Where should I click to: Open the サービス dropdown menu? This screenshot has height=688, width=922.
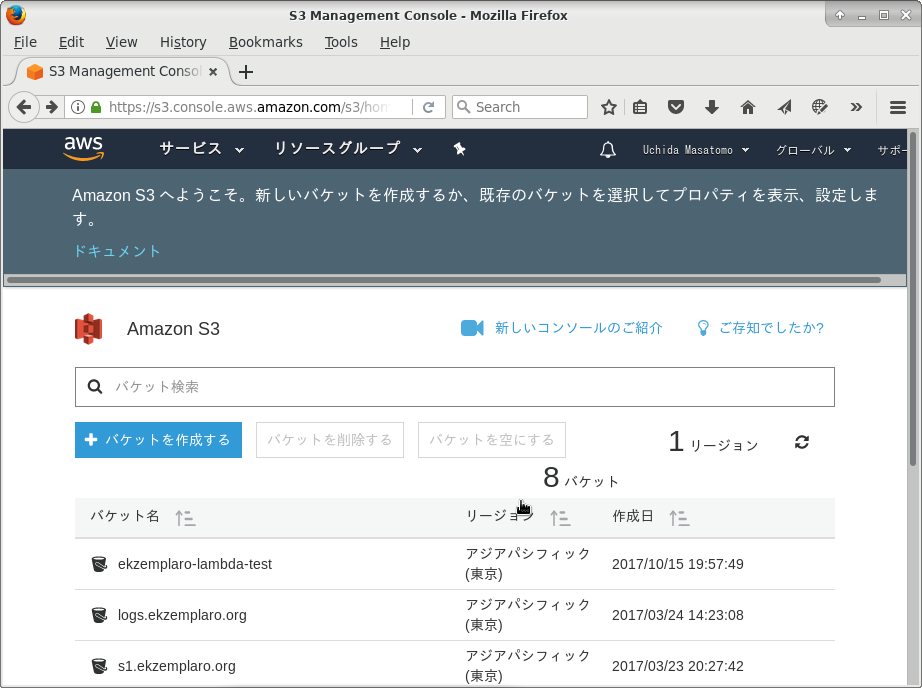[x=201, y=148]
